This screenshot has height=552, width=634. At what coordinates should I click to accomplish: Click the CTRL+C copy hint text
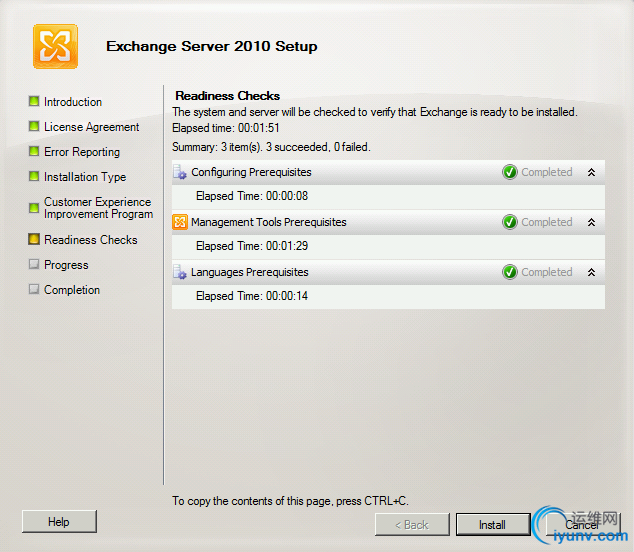pyautogui.click(x=290, y=501)
